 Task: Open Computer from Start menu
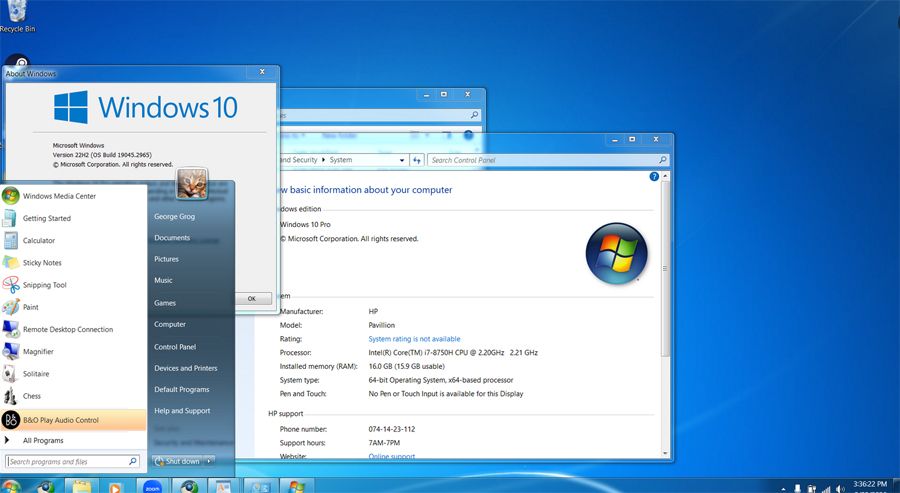[x=170, y=324]
